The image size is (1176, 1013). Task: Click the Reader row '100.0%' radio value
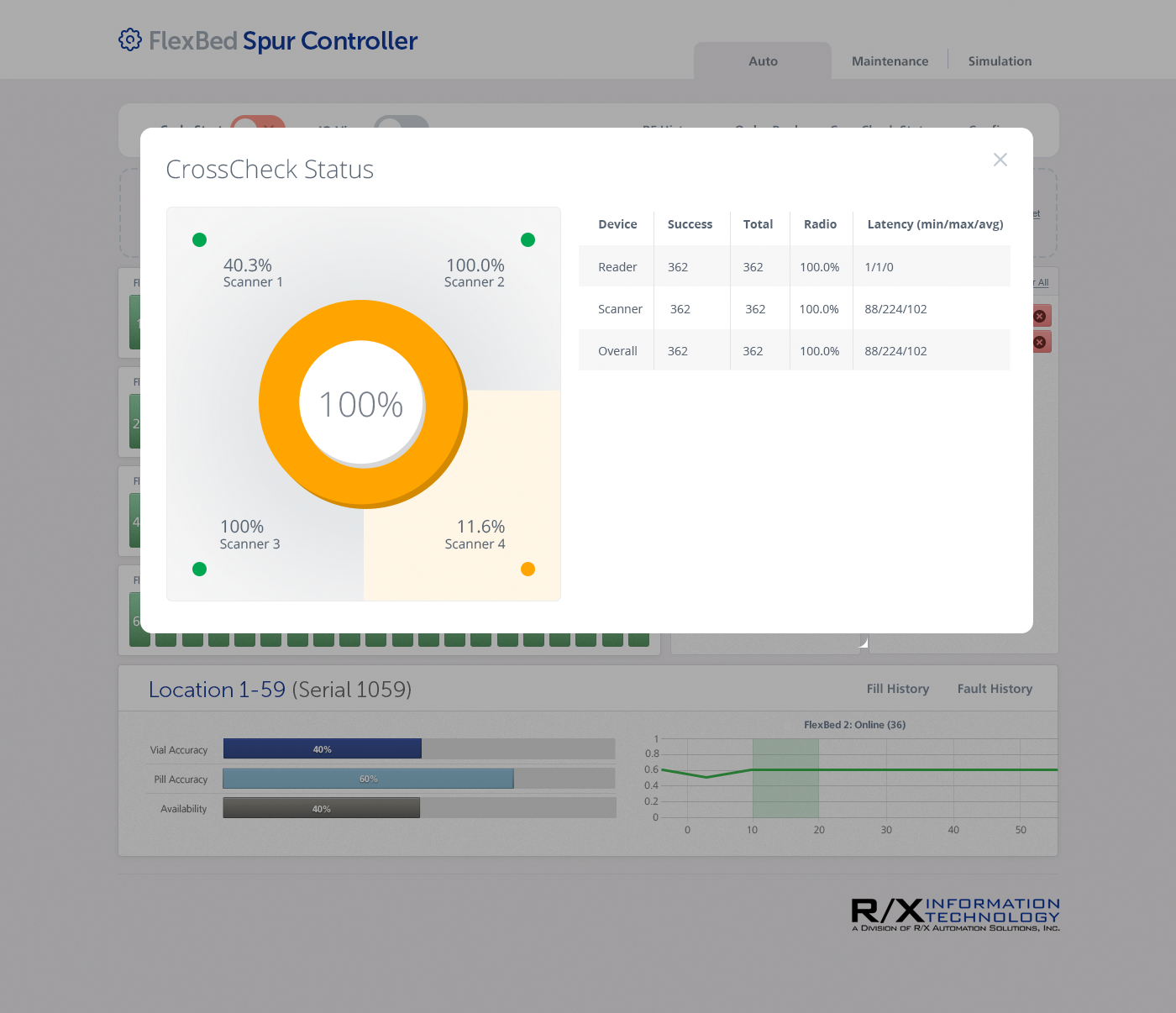(819, 267)
